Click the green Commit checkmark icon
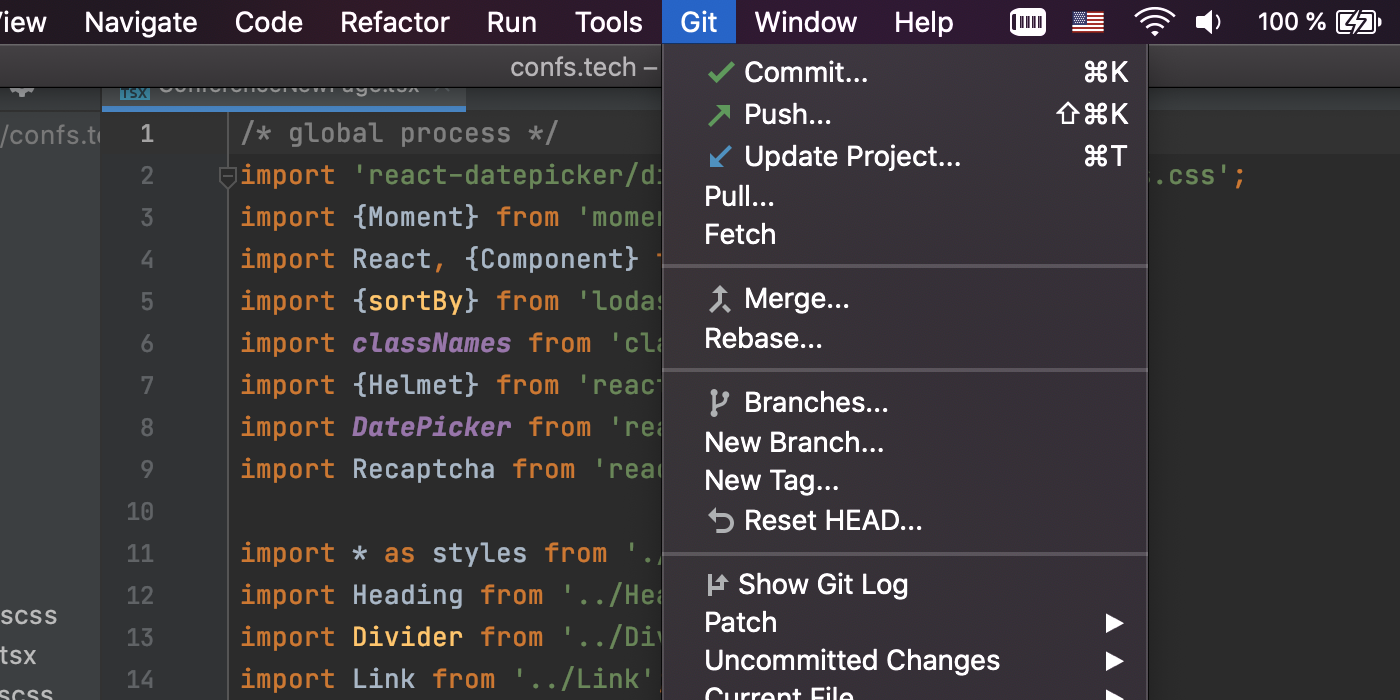 pos(720,72)
